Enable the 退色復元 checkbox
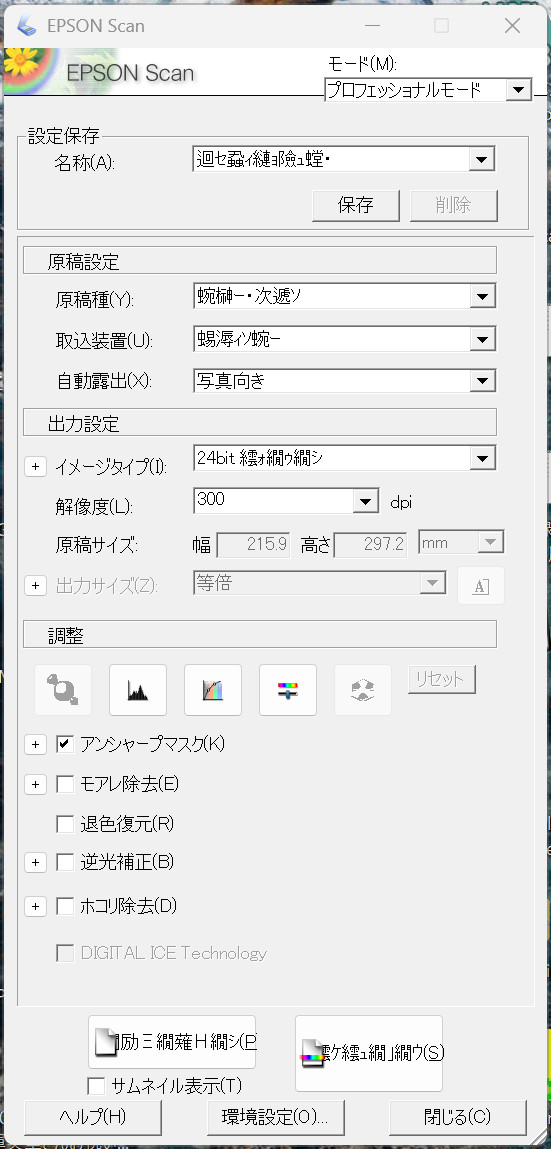The image size is (551, 1149). [65, 824]
